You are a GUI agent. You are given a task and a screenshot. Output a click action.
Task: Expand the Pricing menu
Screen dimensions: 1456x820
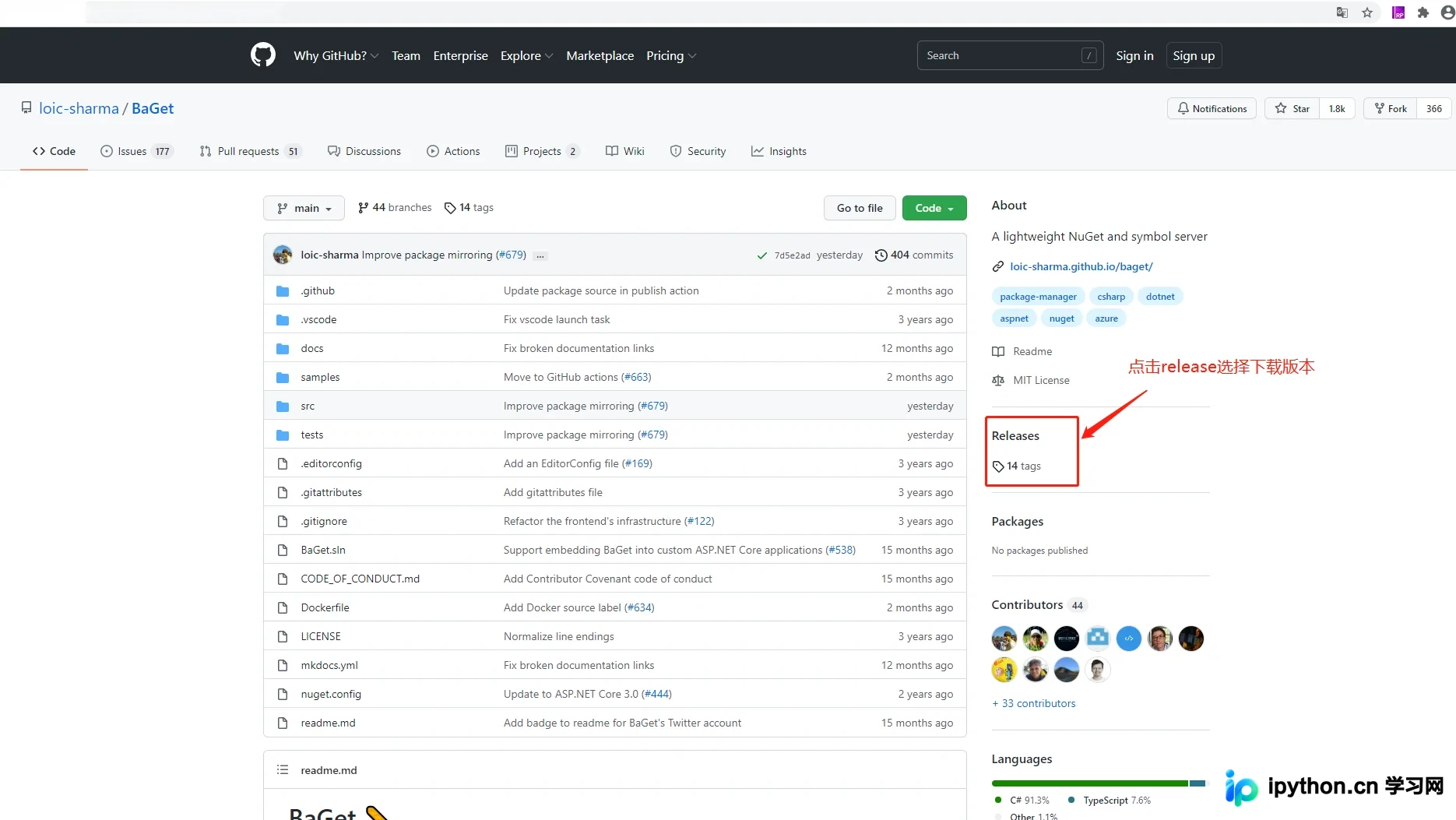click(x=671, y=55)
